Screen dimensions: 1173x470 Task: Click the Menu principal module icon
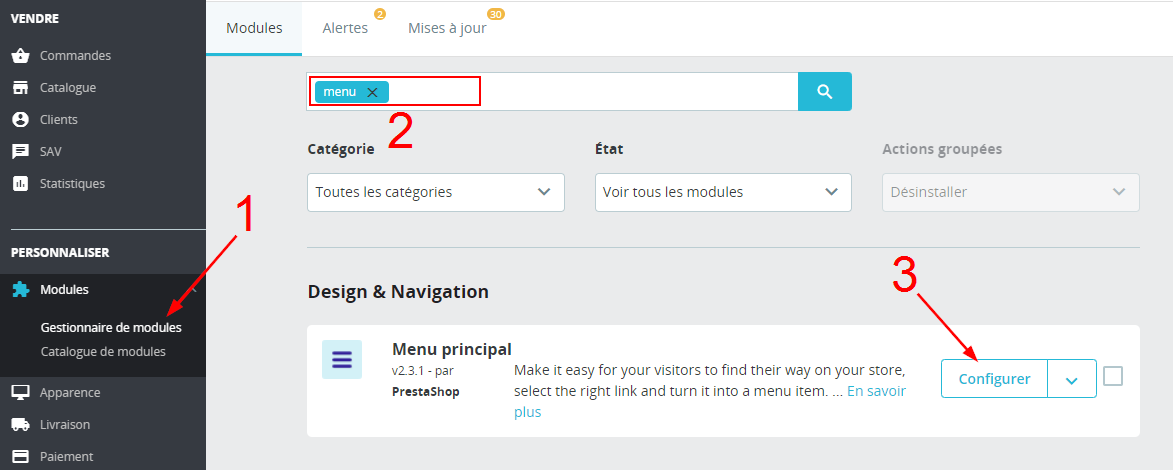[x=341, y=359]
